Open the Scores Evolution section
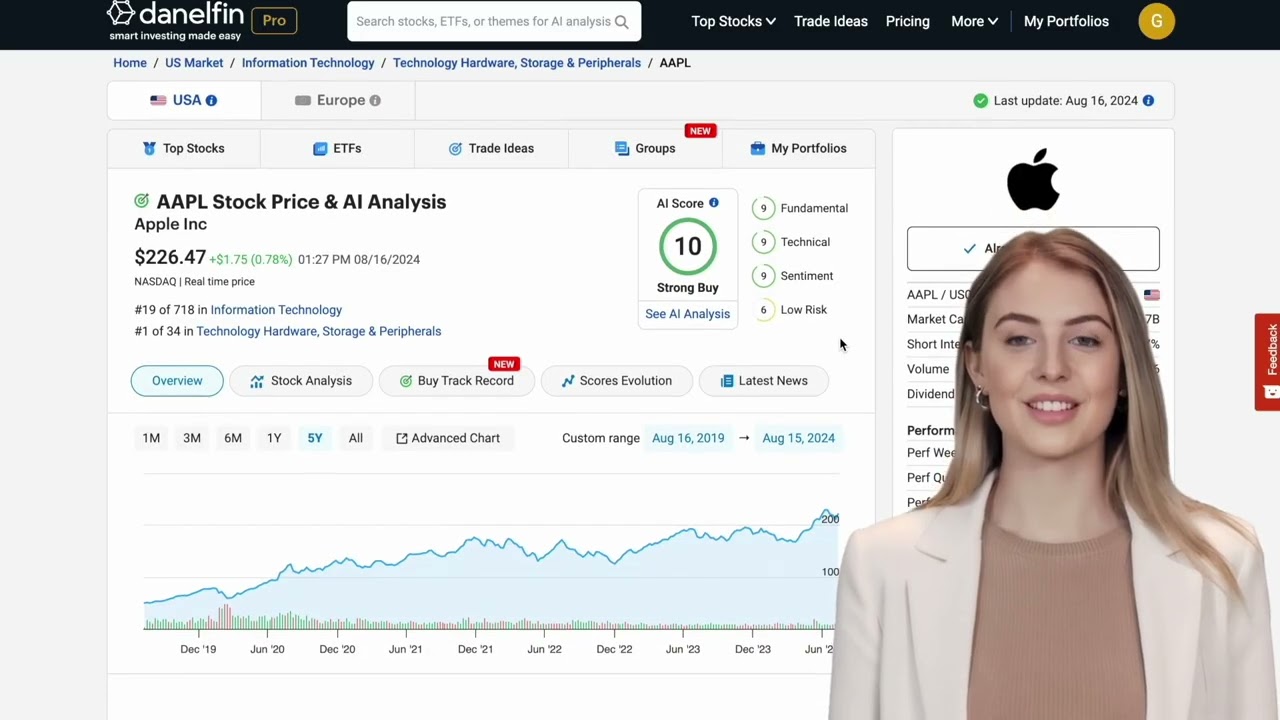This screenshot has width=1280, height=720. pos(616,381)
